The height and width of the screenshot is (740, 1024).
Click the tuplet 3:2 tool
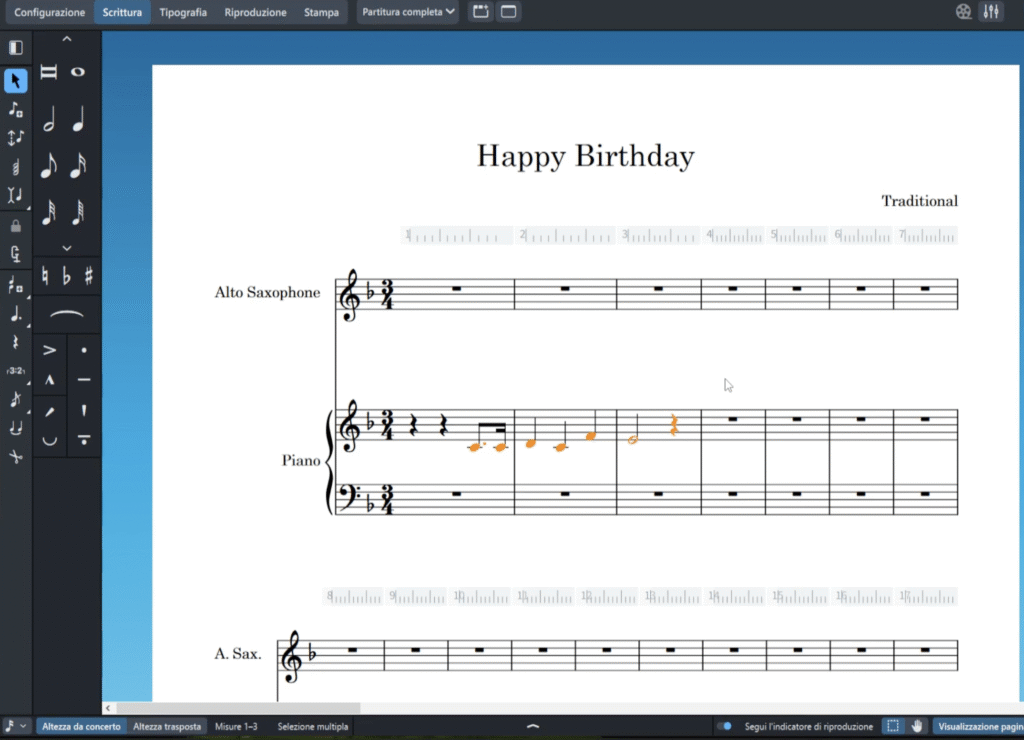click(16, 371)
